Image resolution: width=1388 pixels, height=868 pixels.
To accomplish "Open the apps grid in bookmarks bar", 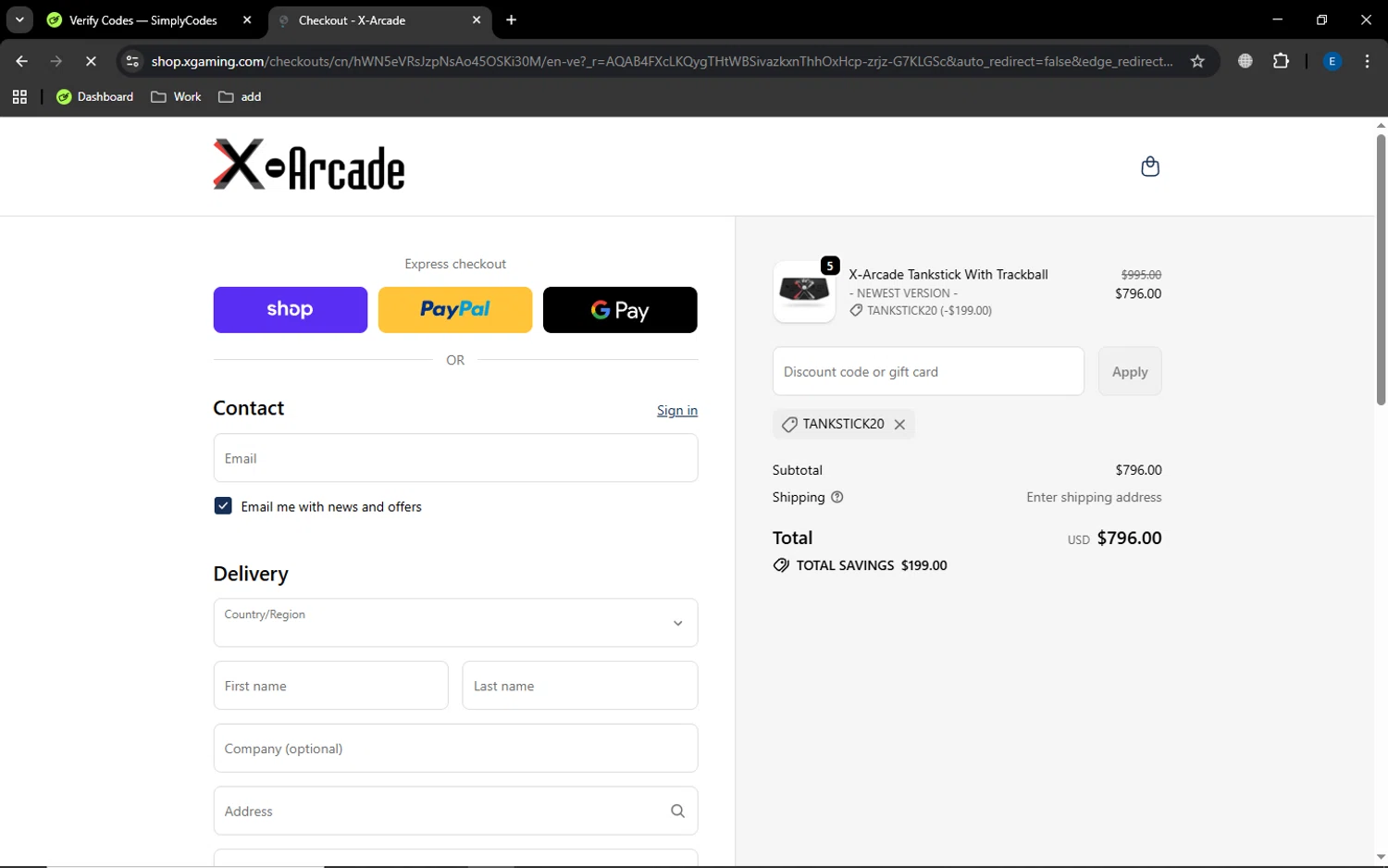I will [19, 96].
